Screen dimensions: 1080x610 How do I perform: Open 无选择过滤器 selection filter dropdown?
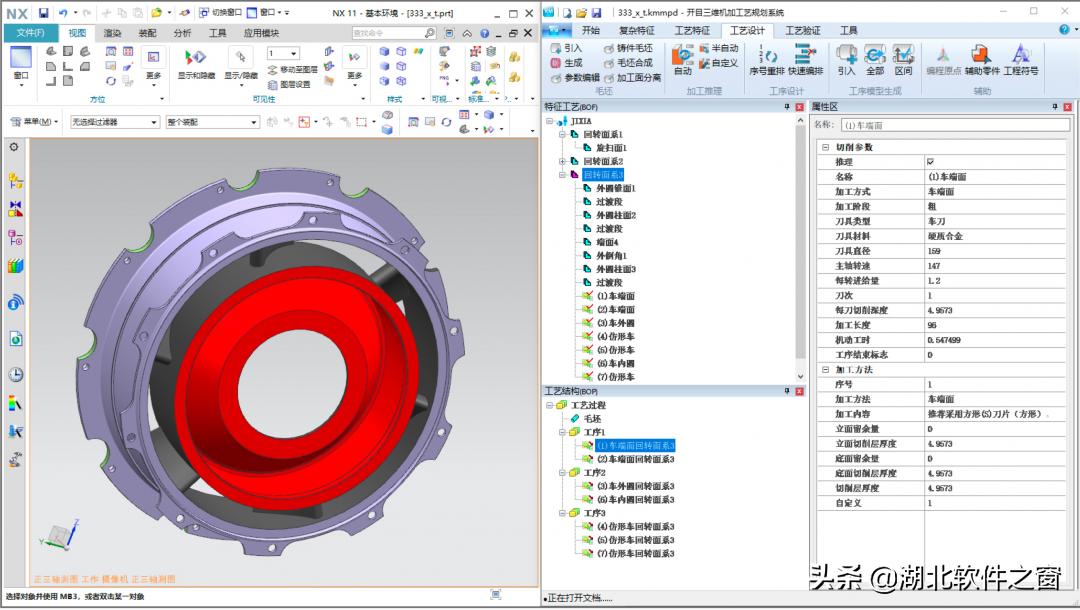tap(115, 122)
